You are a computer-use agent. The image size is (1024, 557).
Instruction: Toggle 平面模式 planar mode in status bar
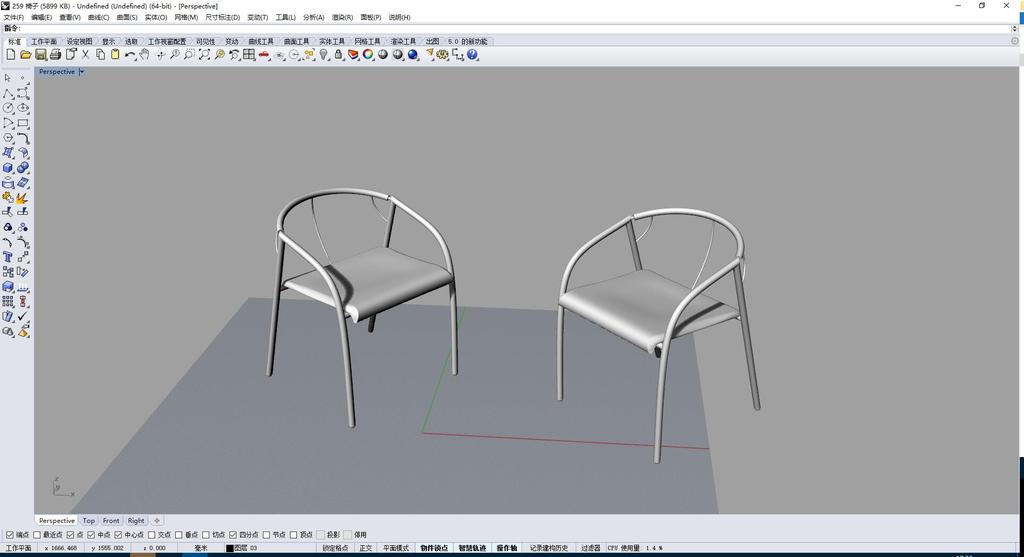click(x=396, y=548)
